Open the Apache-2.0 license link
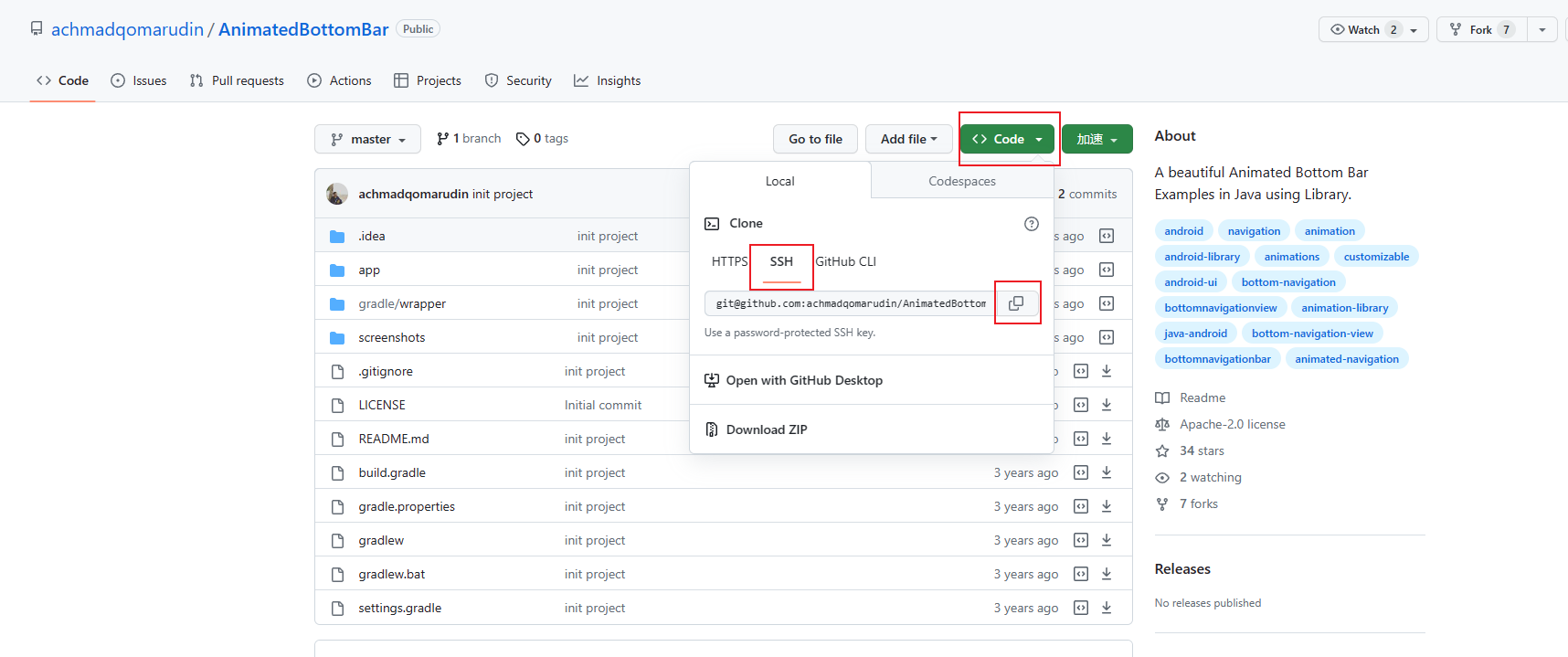The width and height of the screenshot is (1568, 657). (1220, 424)
